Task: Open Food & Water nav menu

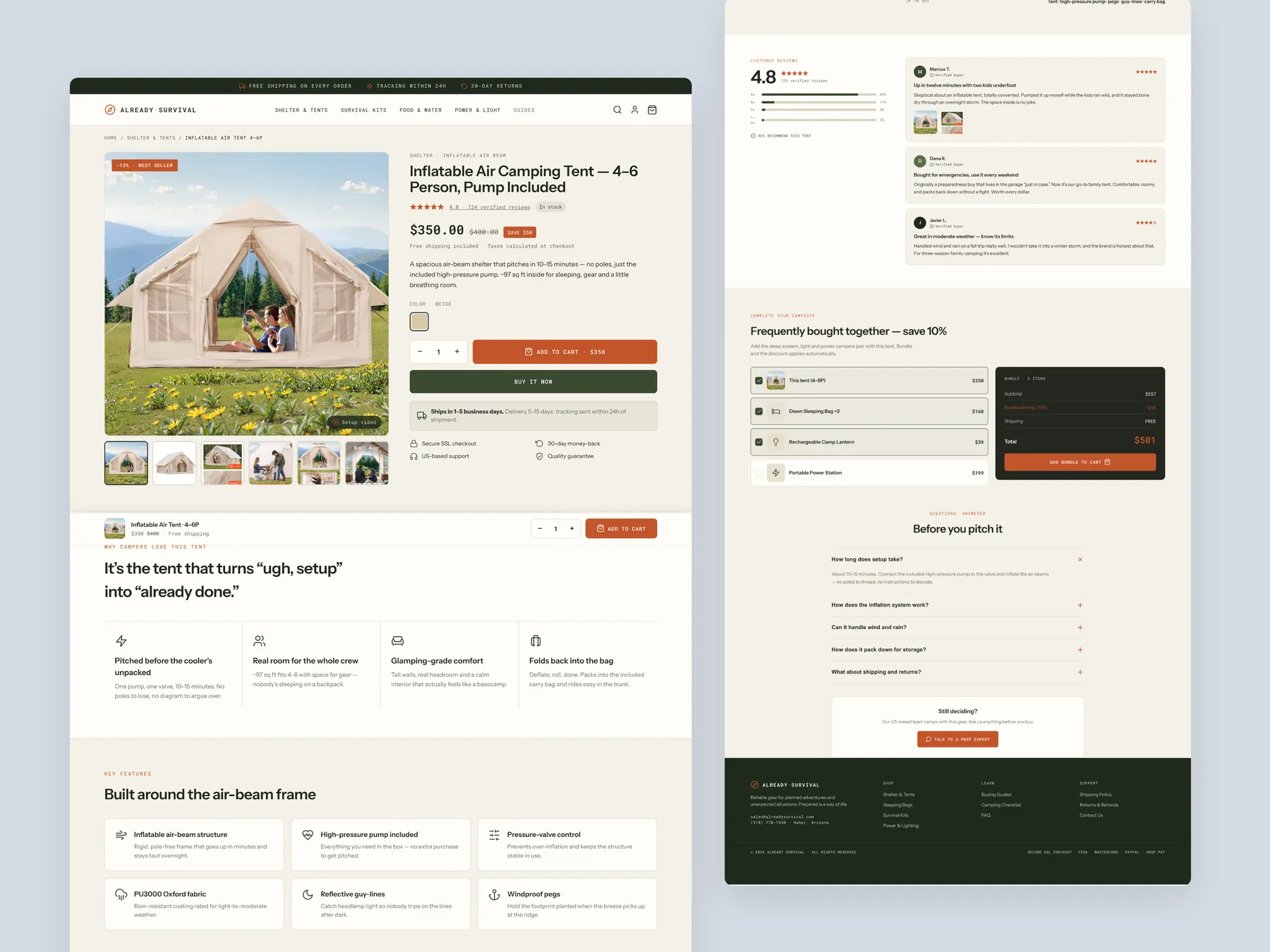Action: click(x=421, y=110)
